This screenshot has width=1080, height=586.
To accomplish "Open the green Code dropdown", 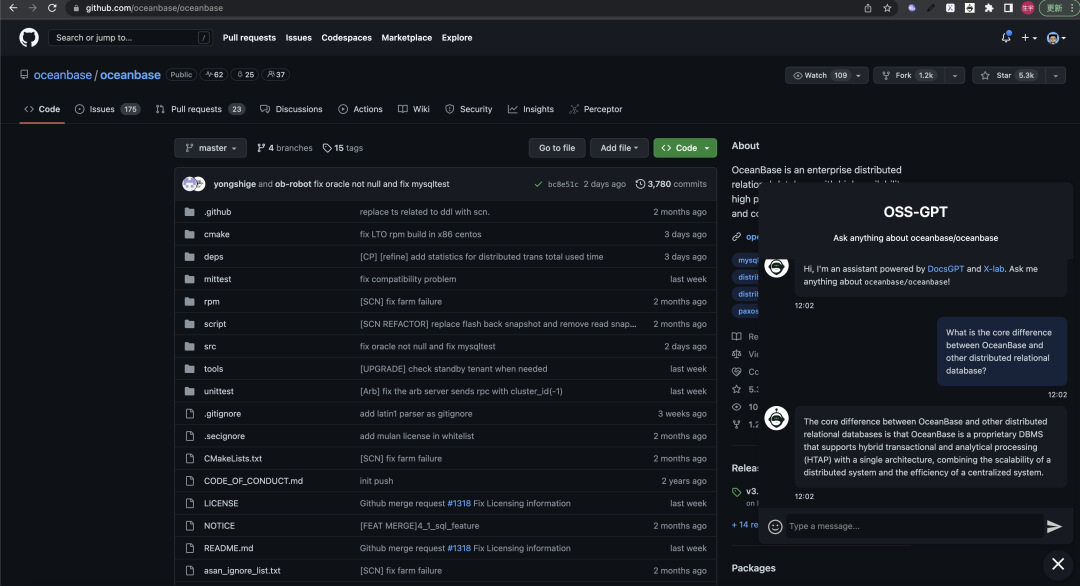I will tap(685, 148).
